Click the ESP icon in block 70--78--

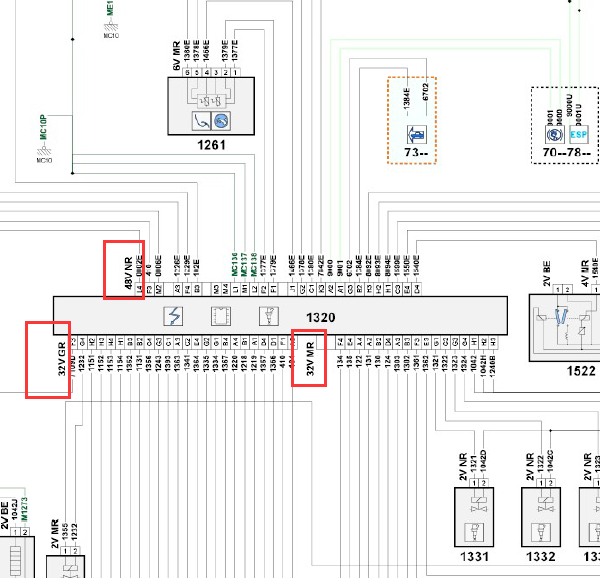[578, 135]
